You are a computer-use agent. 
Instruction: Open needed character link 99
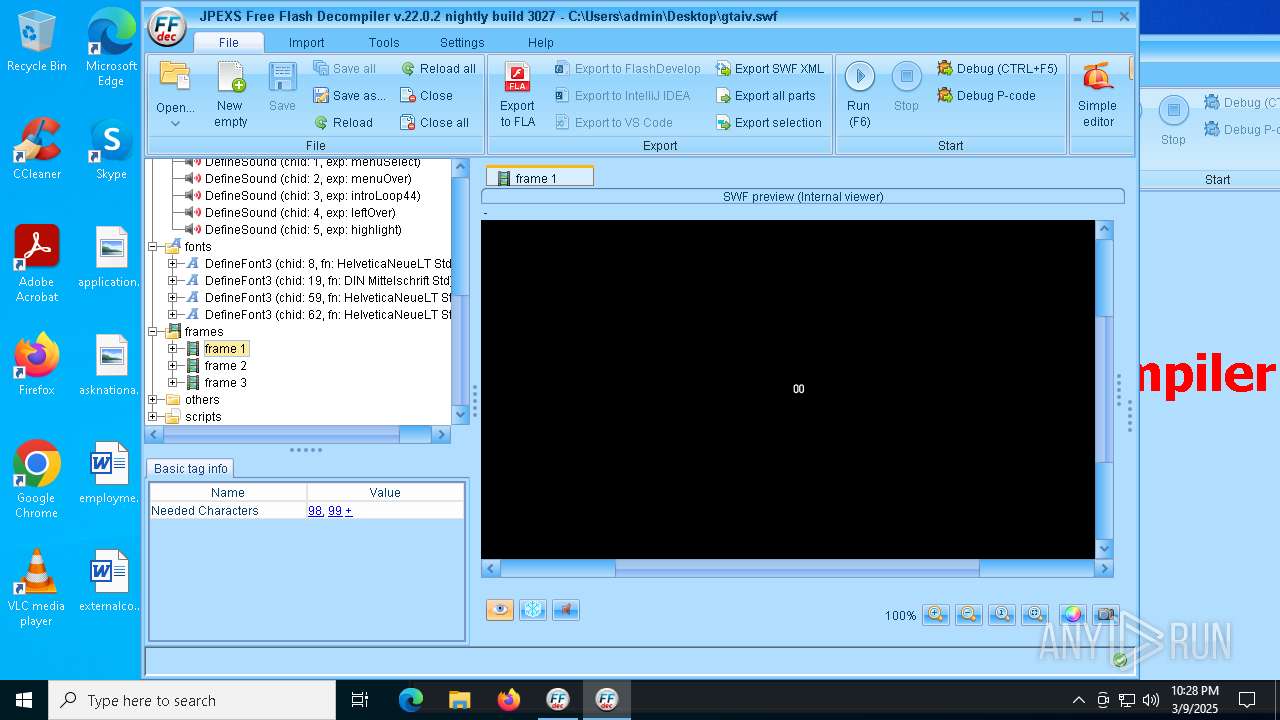(x=335, y=511)
